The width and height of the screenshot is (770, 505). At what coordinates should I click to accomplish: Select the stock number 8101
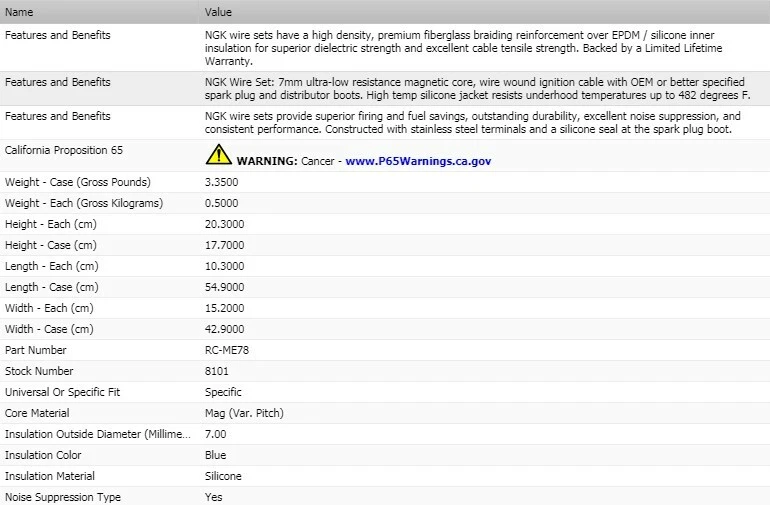pyautogui.click(x=217, y=371)
